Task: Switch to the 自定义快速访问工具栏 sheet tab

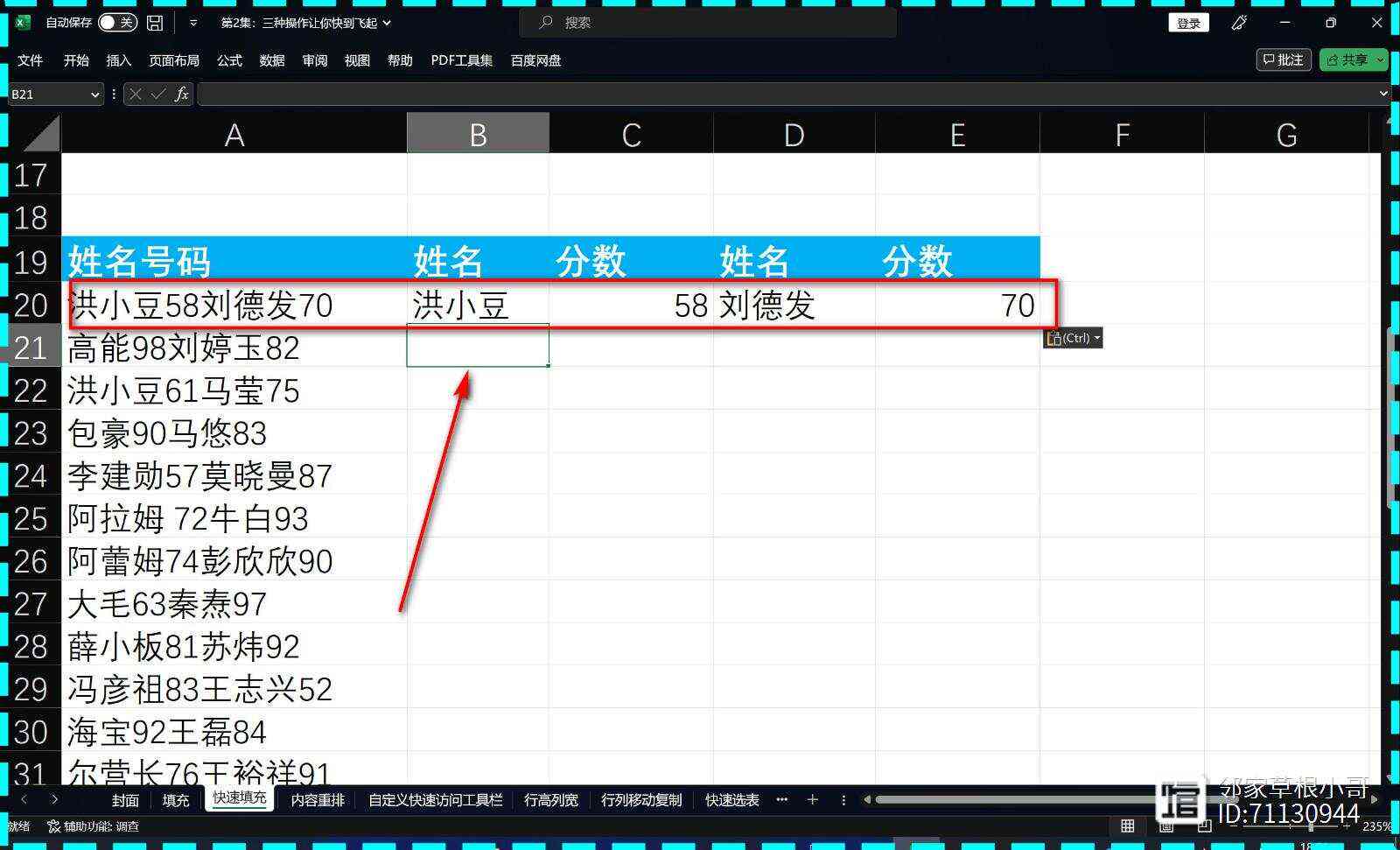Action: click(x=436, y=799)
